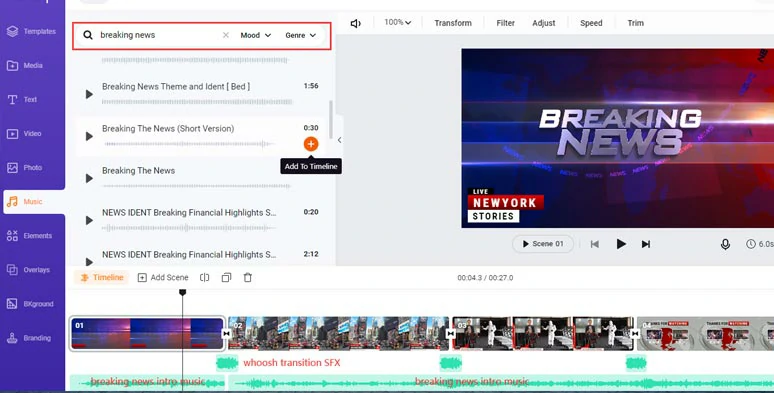Toggle the Timeline view button

tap(102, 277)
